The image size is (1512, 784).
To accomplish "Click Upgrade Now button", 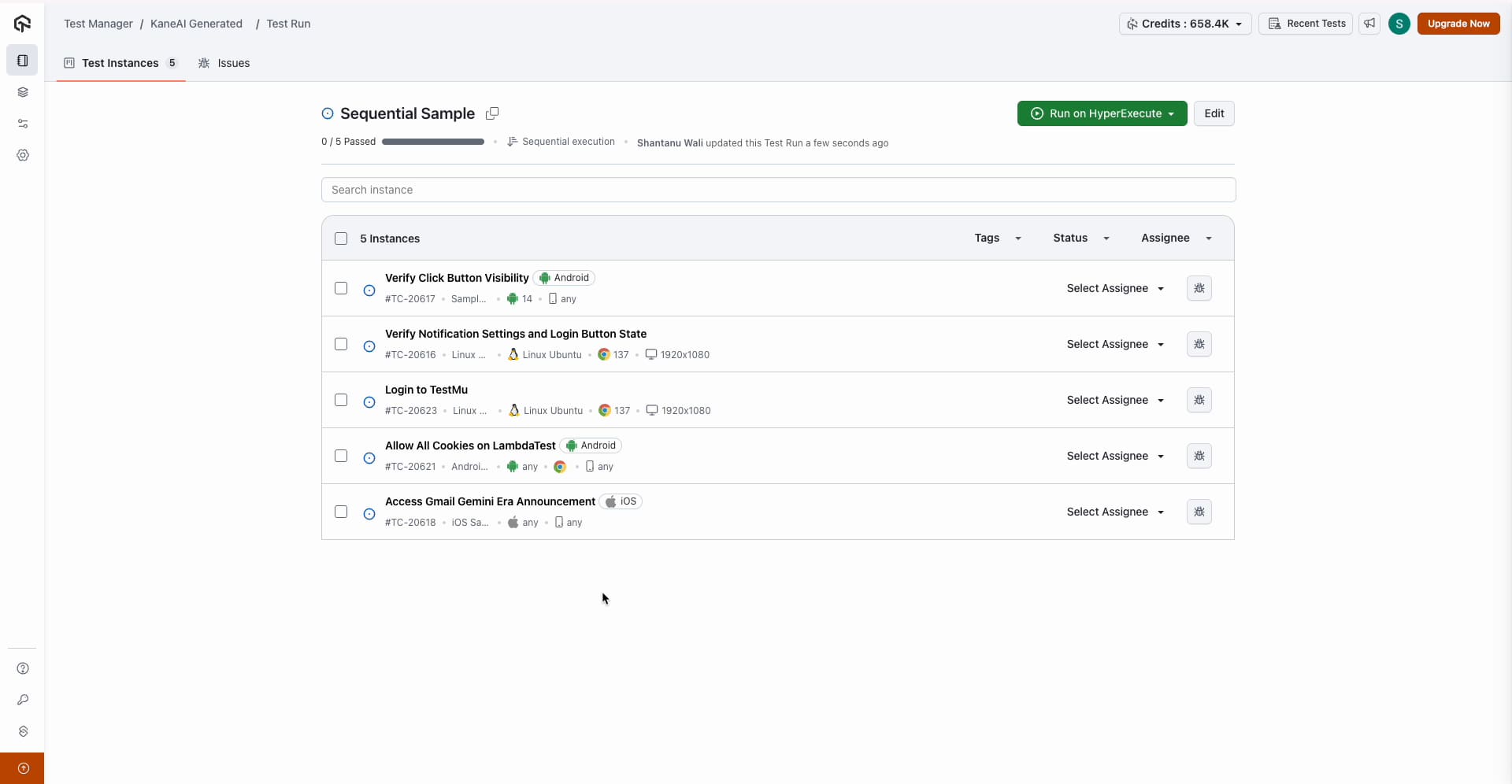I will click(x=1458, y=24).
